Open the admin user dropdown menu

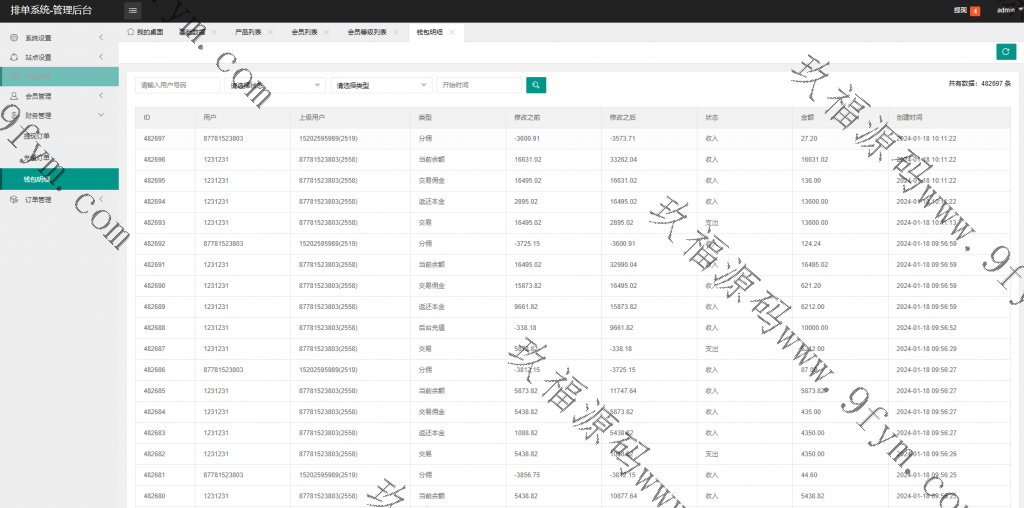[x=1008, y=10]
